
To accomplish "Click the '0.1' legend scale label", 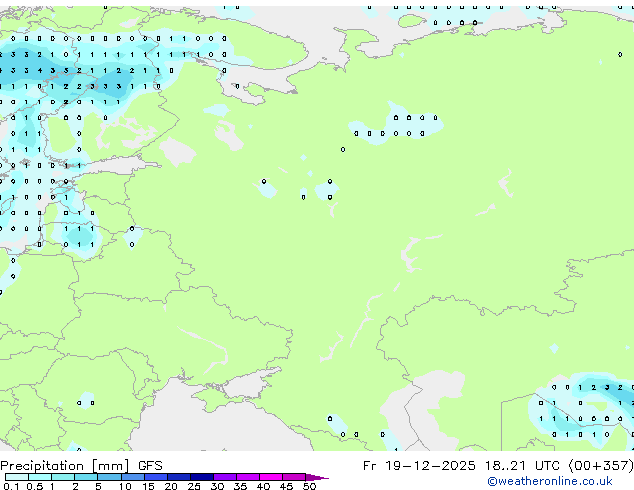I will (11, 486).
